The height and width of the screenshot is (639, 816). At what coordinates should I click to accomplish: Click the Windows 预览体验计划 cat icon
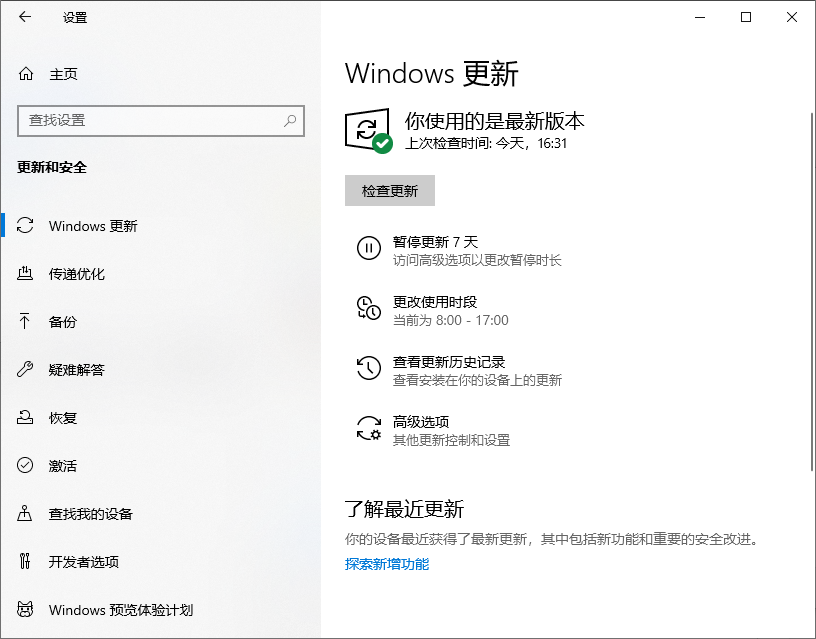pos(25,609)
